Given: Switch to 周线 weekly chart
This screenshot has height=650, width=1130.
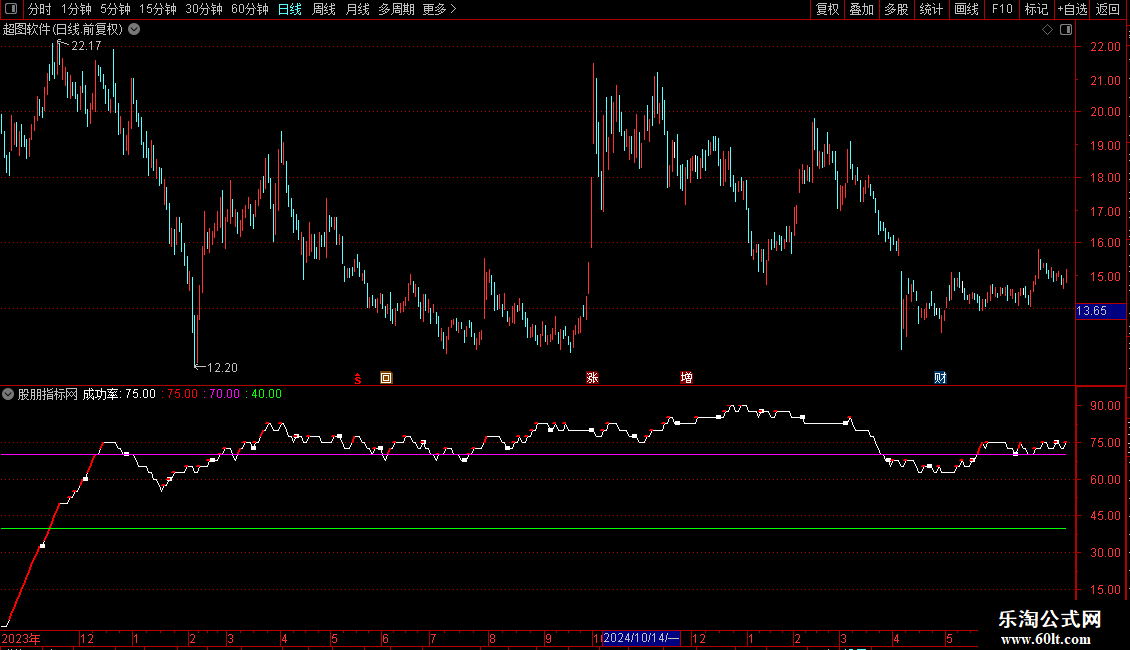Looking at the screenshot, I should pos(324,9).
